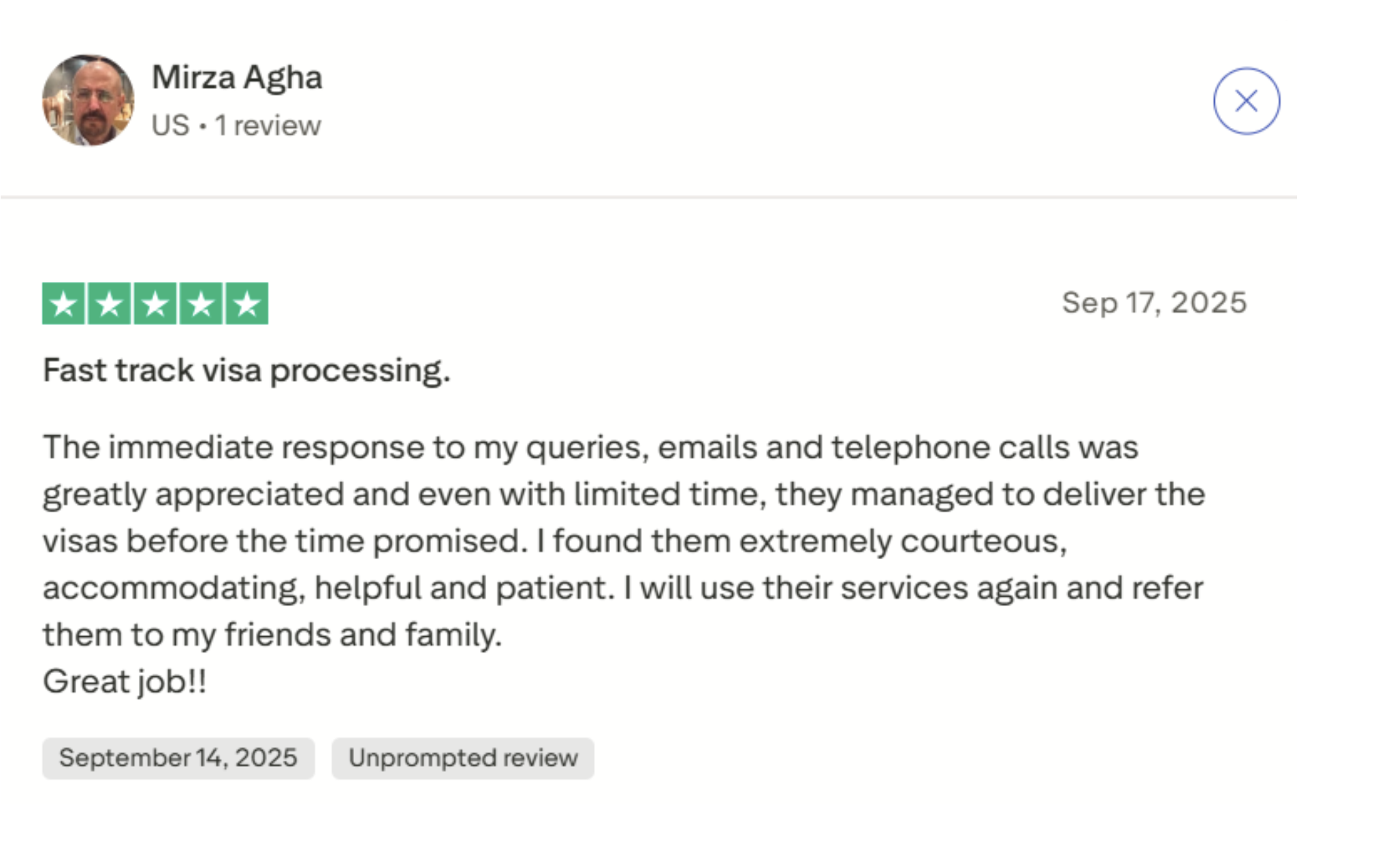1400x846 pixels.
Task: Click the "Unprompted review" label tag
Action: [x=462, y=758]
